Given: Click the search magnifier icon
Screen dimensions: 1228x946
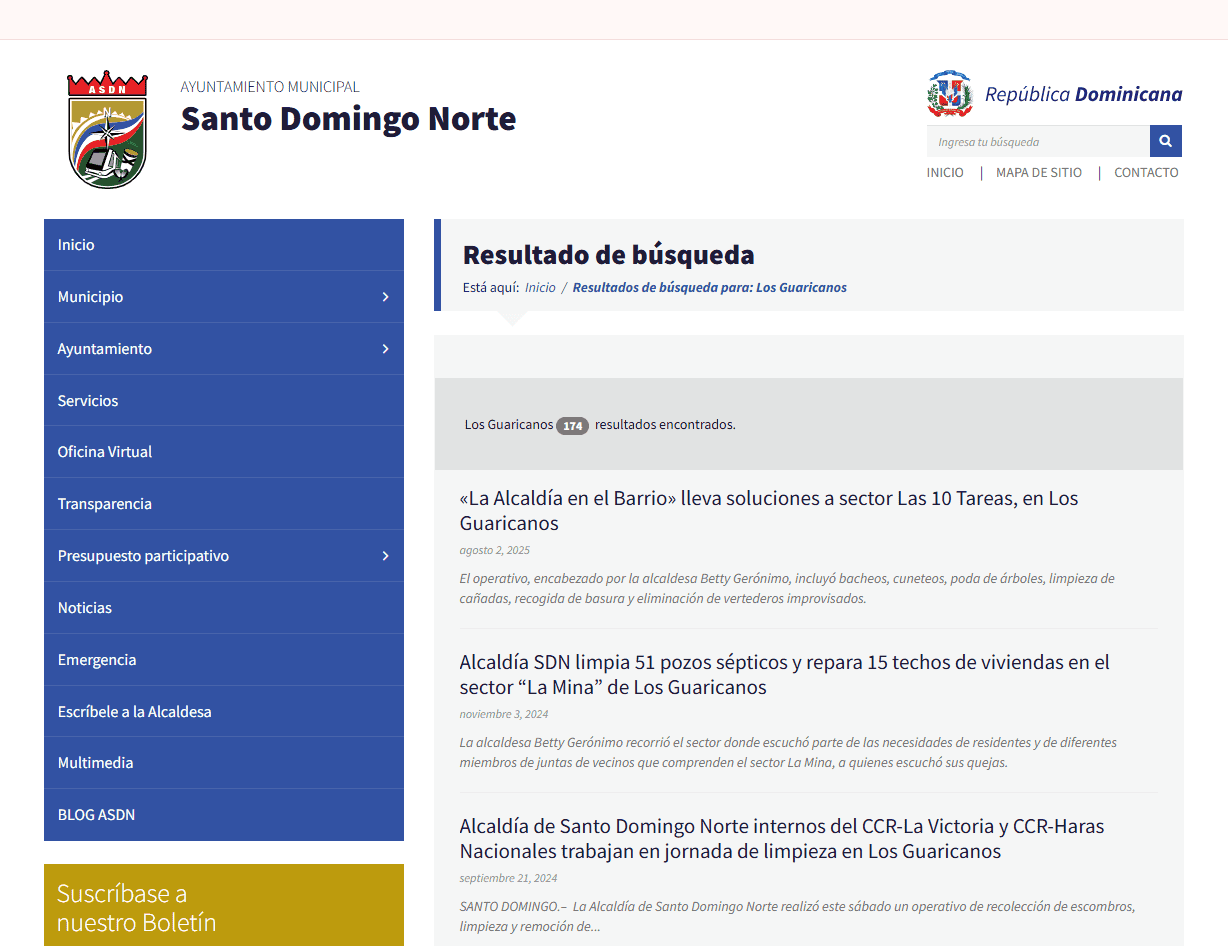Looking at the screenshot, I should pos(1165,141).
